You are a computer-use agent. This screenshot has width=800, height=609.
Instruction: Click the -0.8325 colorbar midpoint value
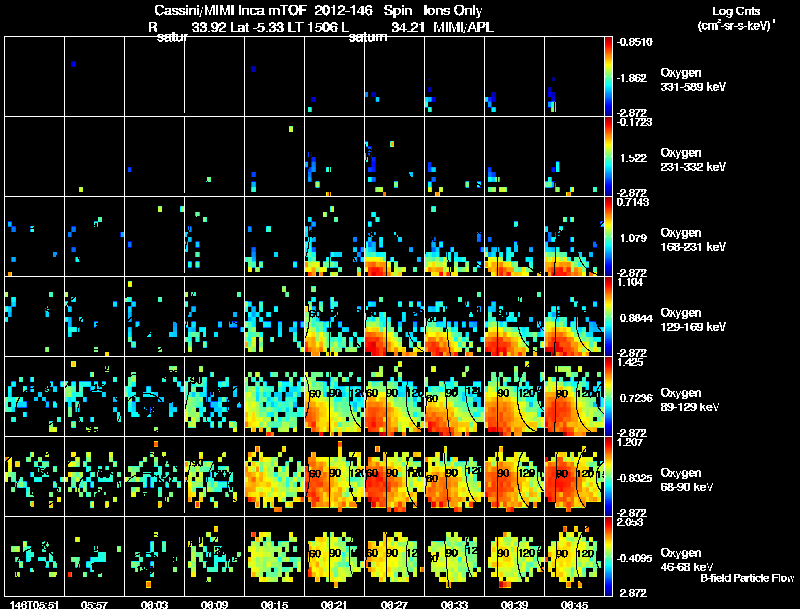click(x=634, y=478)
